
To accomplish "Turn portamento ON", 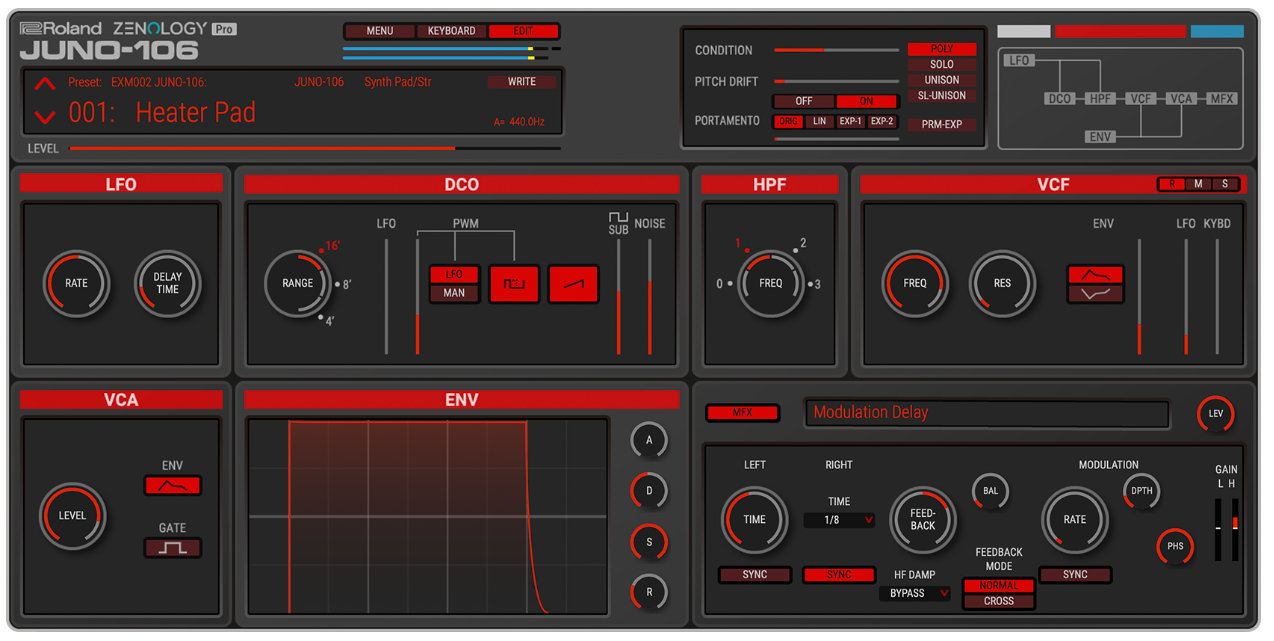I will (866, 102).
